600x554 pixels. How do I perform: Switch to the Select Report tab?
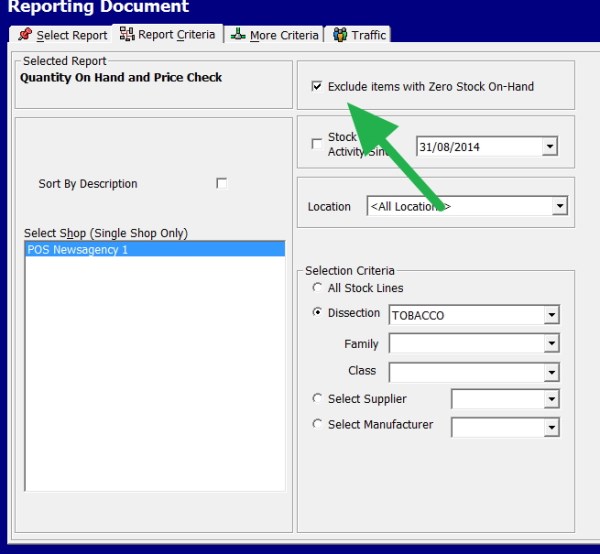(60, 34)
